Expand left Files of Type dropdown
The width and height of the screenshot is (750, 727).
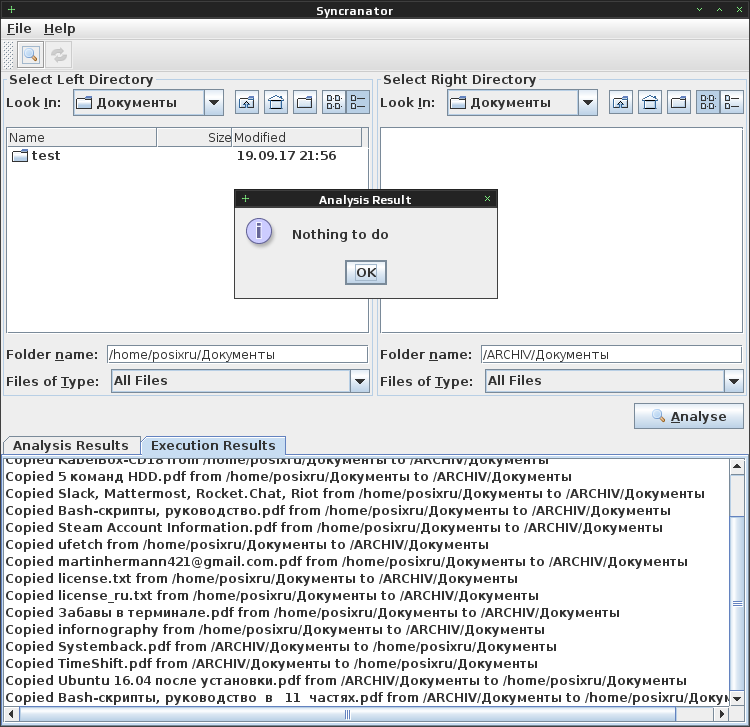point(240,381)
